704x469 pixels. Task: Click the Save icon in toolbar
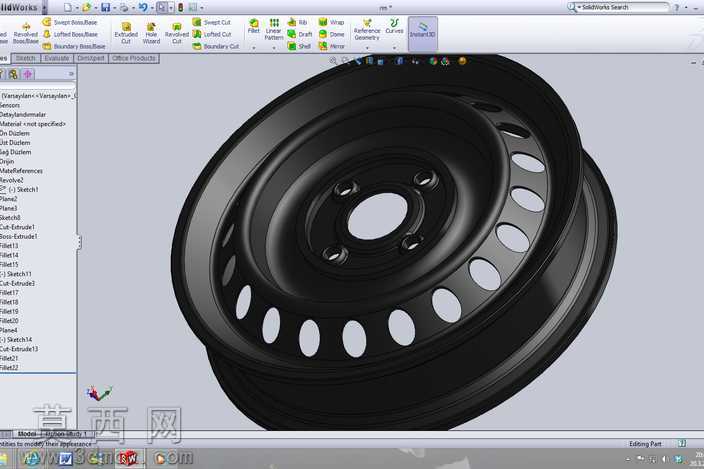click(106, 7)
